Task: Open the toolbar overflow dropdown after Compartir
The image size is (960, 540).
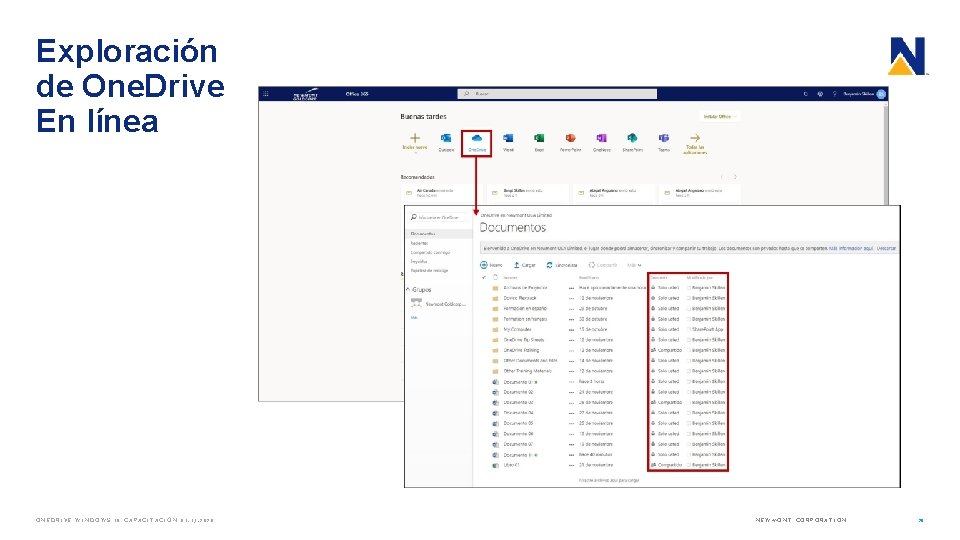Action: (x=634, y=265)
